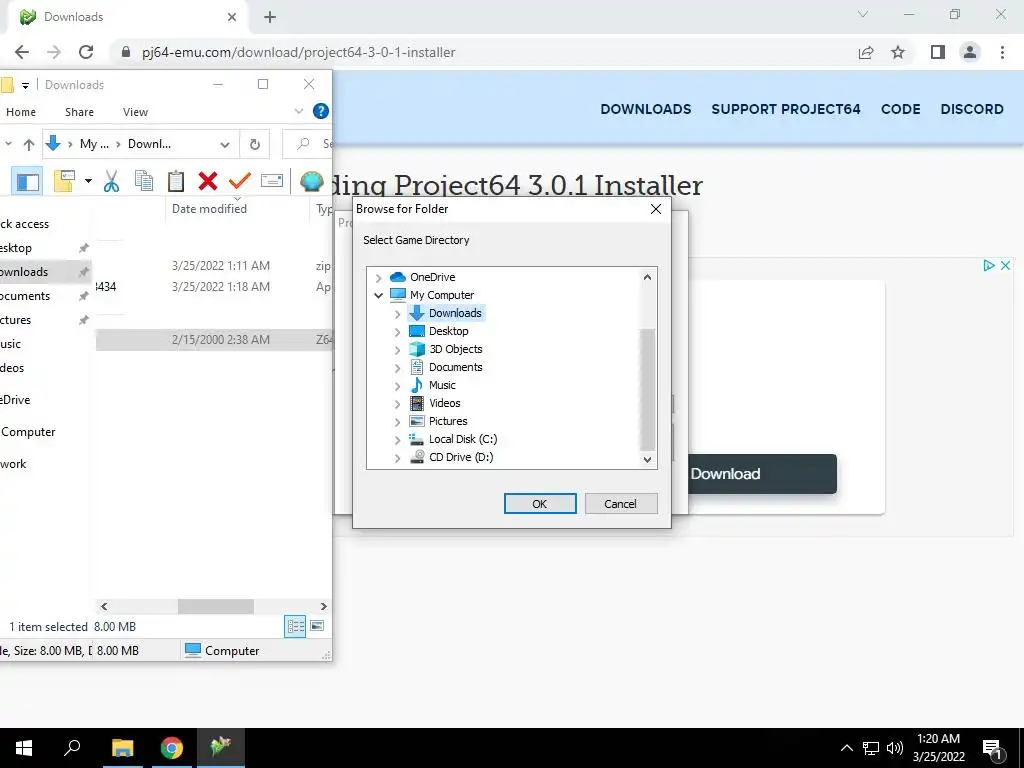Bookmark this page with star icon
This screenshot has height=768, width=1024.
coord(898,52)
